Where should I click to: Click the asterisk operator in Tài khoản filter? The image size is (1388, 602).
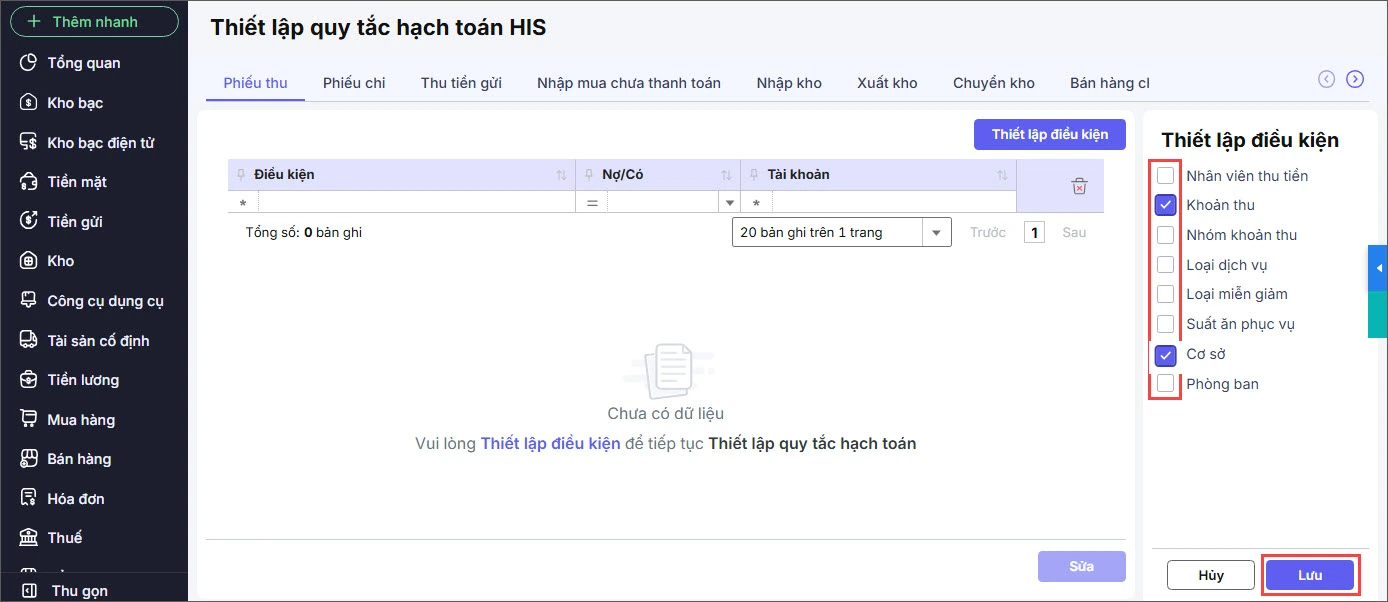coord(756,203)
